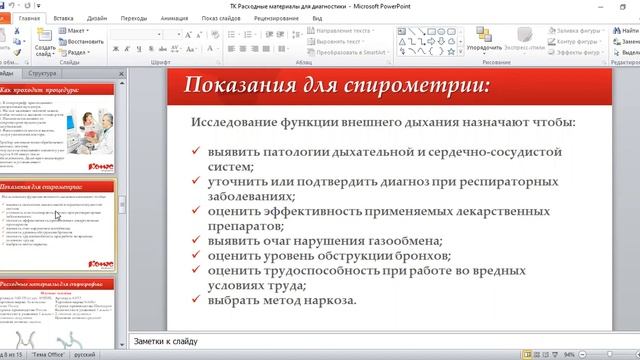Open the Макет layout dropdown

point(74,31)
